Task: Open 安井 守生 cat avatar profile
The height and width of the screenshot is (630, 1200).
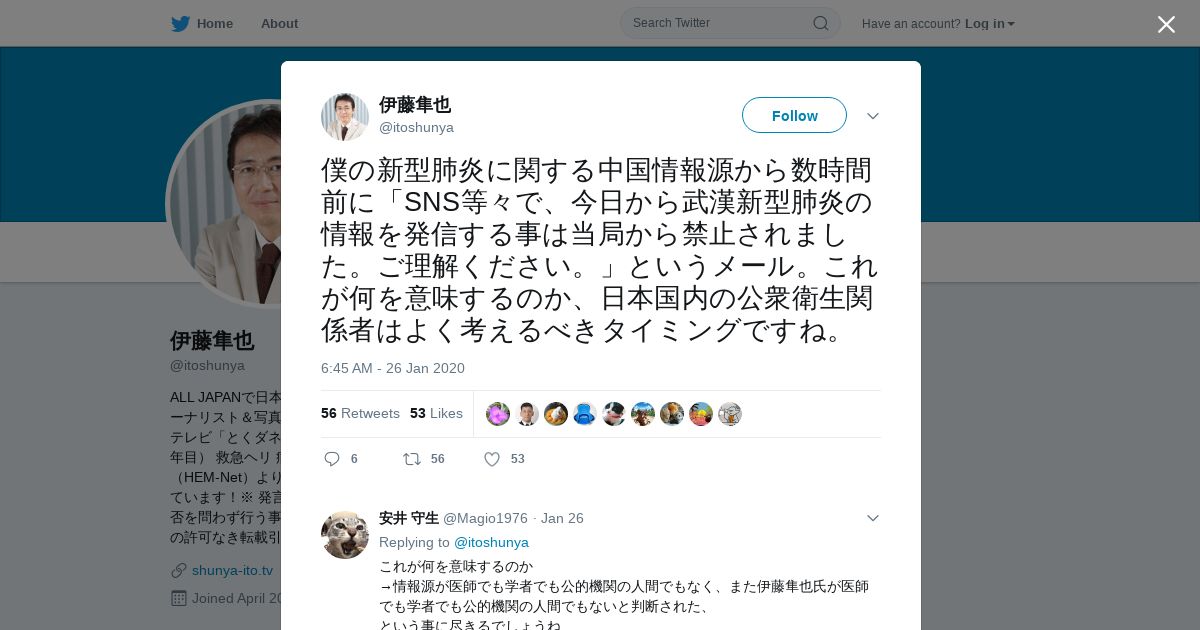Action: click(x=345, y=535)
